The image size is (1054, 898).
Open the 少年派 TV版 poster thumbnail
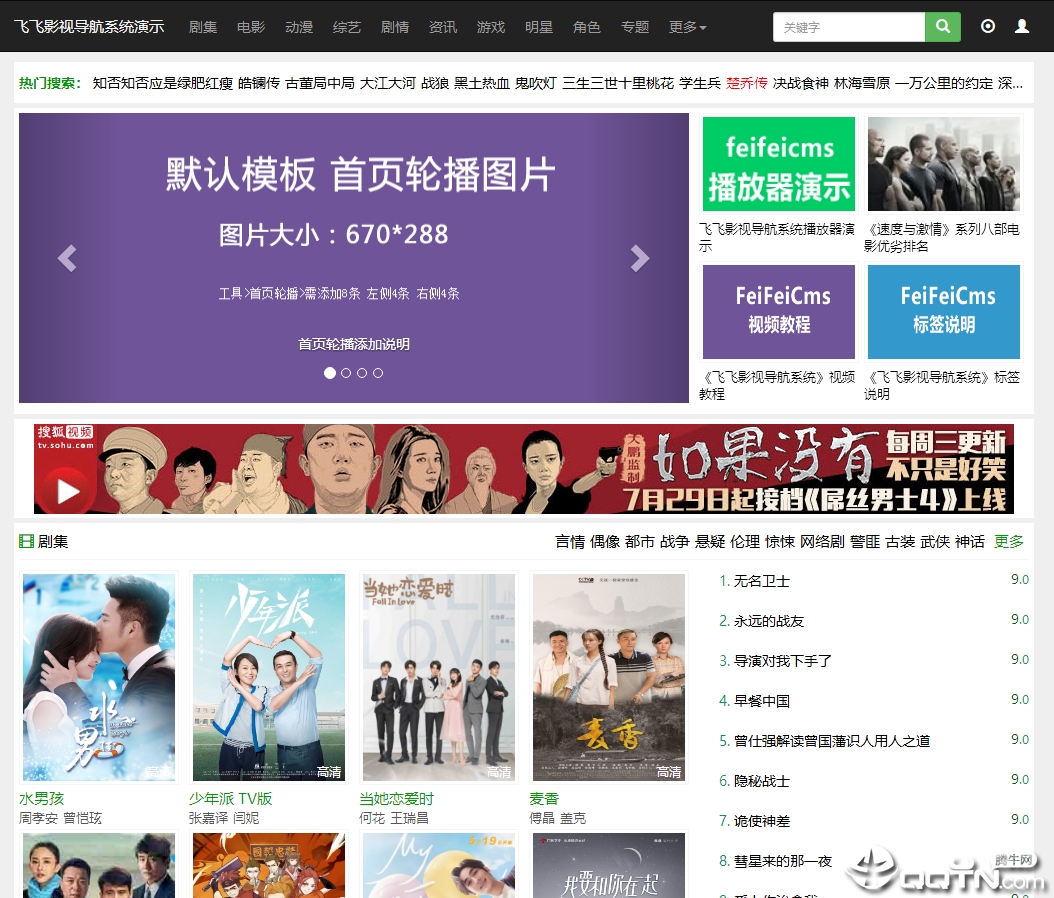pos(269,677)
